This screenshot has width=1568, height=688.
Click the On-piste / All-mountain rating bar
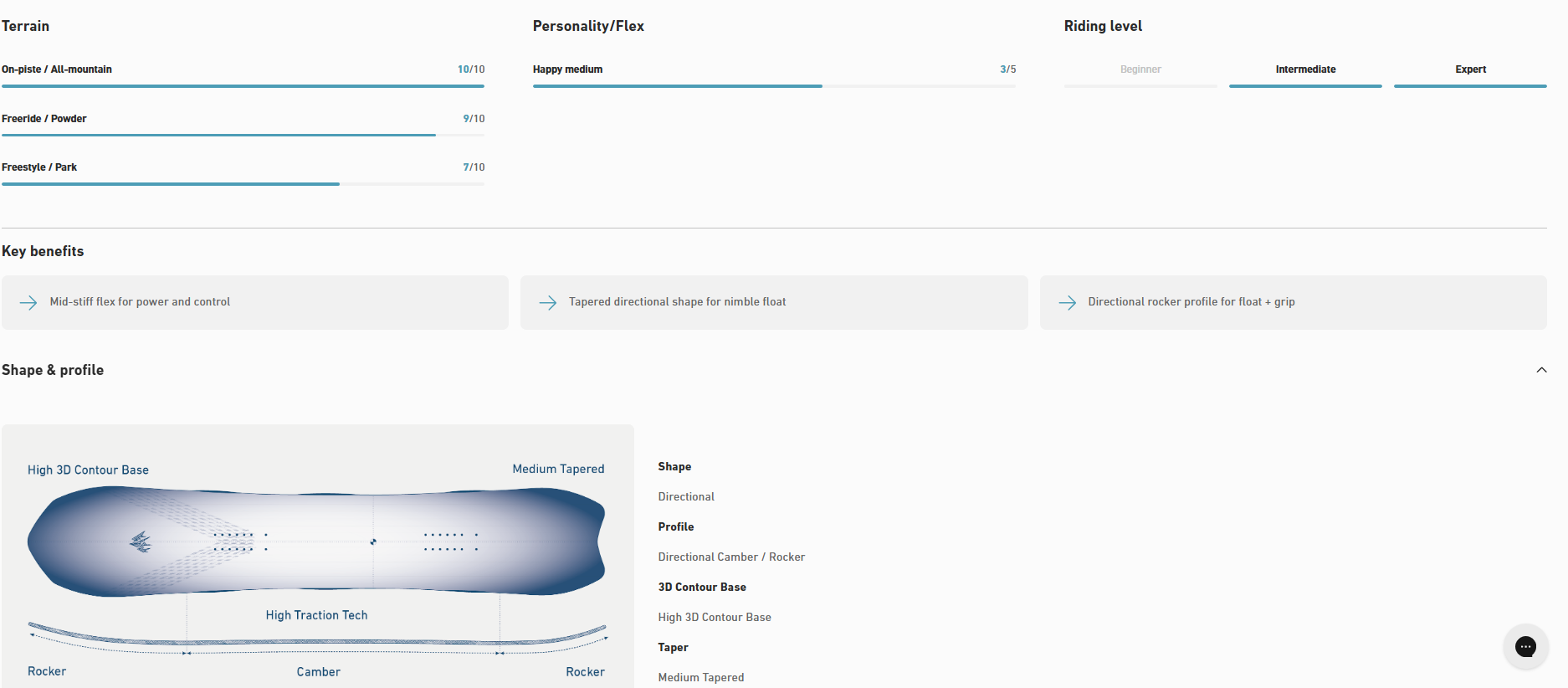243,85
